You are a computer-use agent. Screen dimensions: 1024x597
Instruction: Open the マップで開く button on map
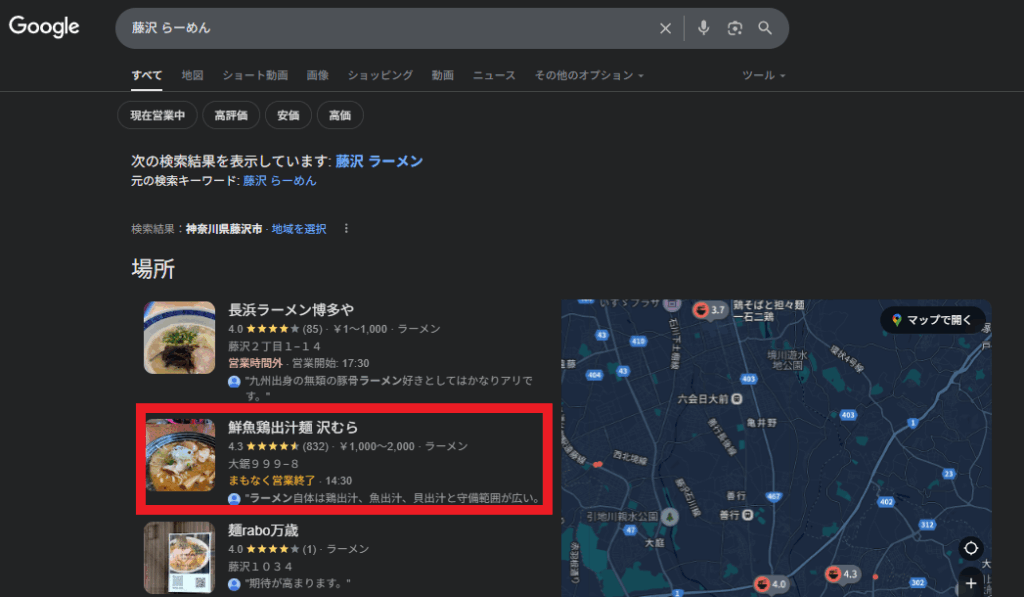[x=933, y=319]
